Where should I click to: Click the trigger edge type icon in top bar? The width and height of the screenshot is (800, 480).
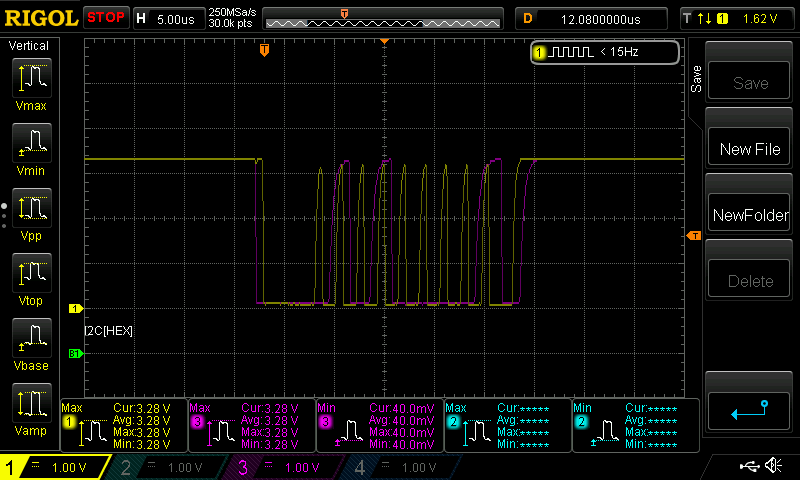tap(705, 19)
